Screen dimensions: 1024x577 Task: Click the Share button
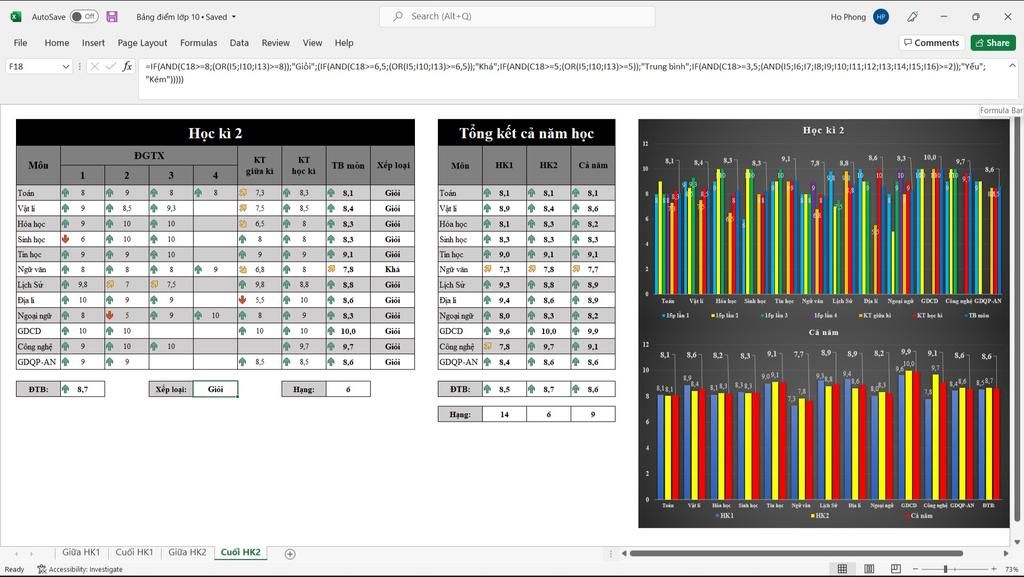pyautogui.click(x=993, y=42)
